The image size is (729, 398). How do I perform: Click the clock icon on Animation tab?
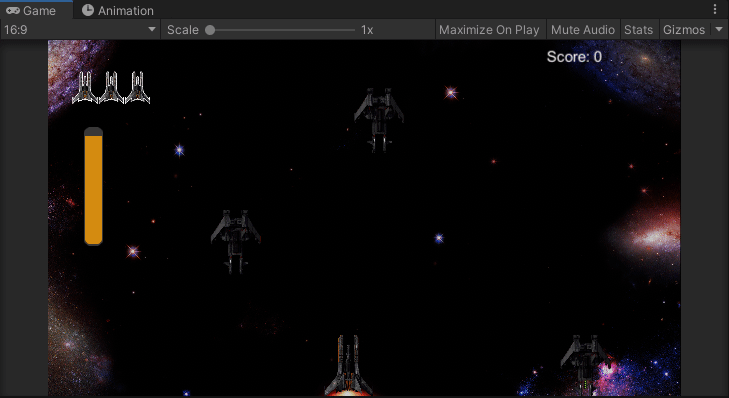pyautogui.click(x=88, y=10)
